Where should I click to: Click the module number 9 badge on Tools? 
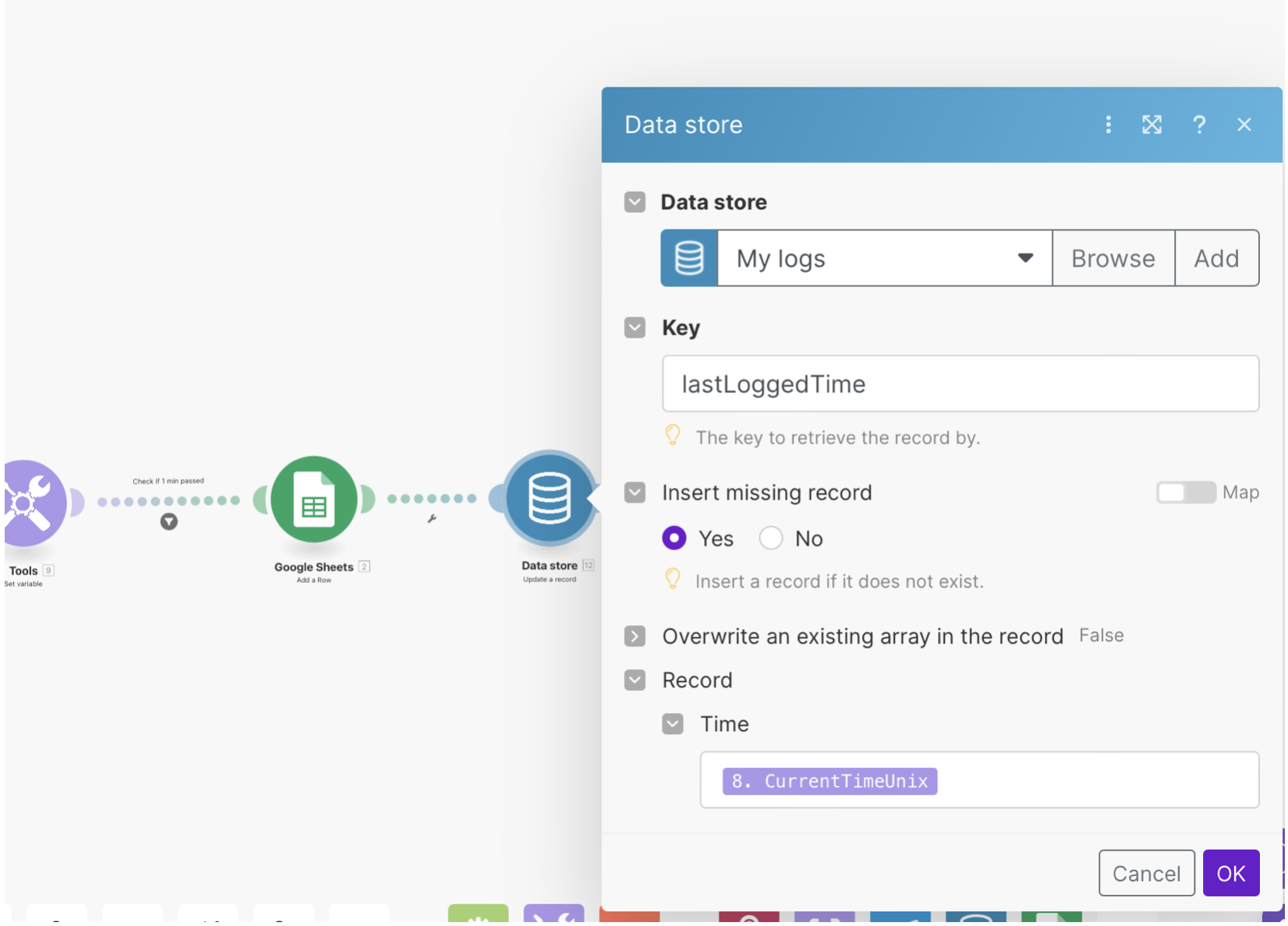pos(48,570)
